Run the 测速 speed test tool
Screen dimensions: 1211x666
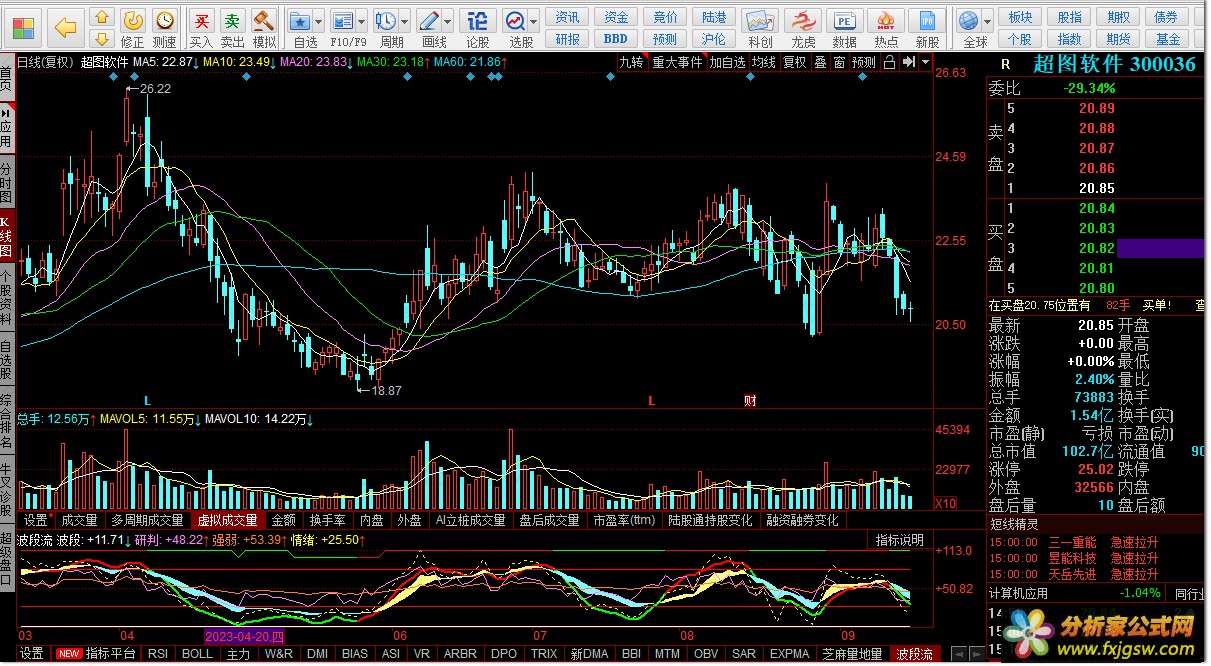click(164, 28)
